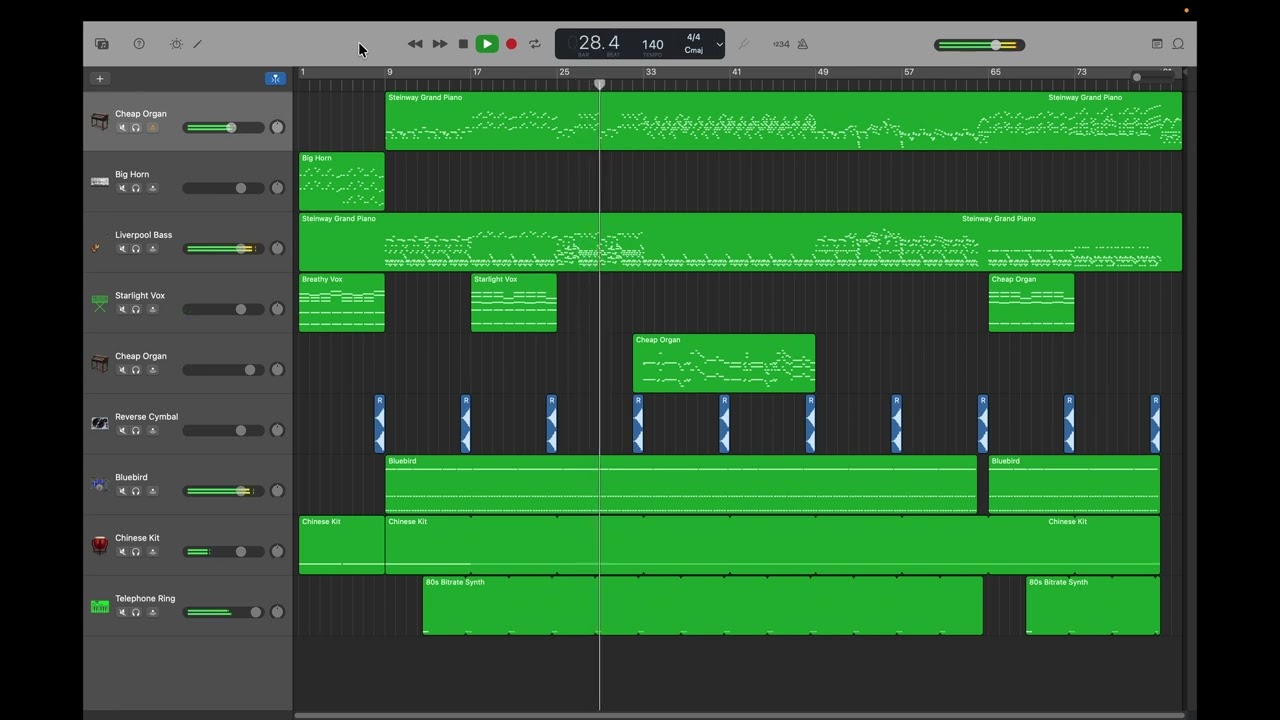Click the 140 tempo value
Image resolution: width=1280 pixels, height=720 pixels.
tap(653, 44)
